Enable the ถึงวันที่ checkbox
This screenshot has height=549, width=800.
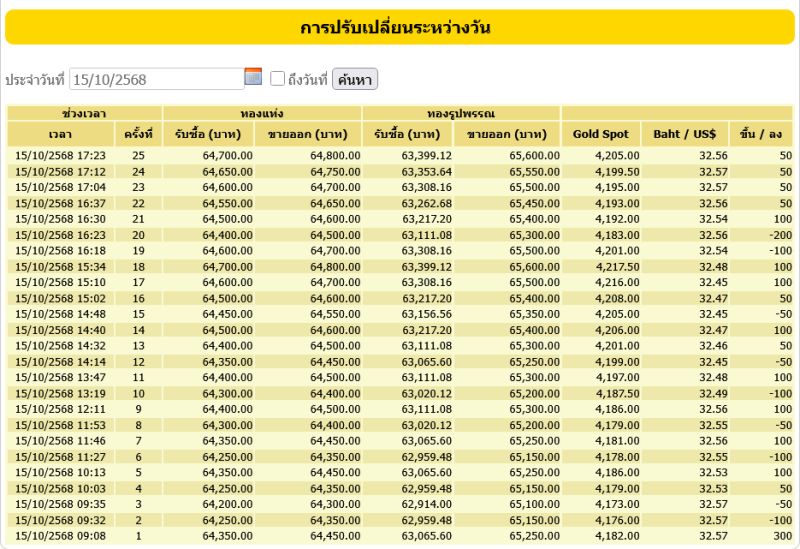(278, 79)
